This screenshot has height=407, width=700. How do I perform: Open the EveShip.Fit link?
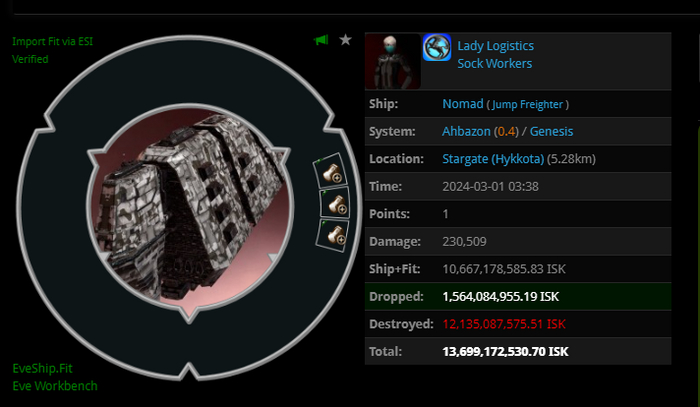(x=42, y=368)
